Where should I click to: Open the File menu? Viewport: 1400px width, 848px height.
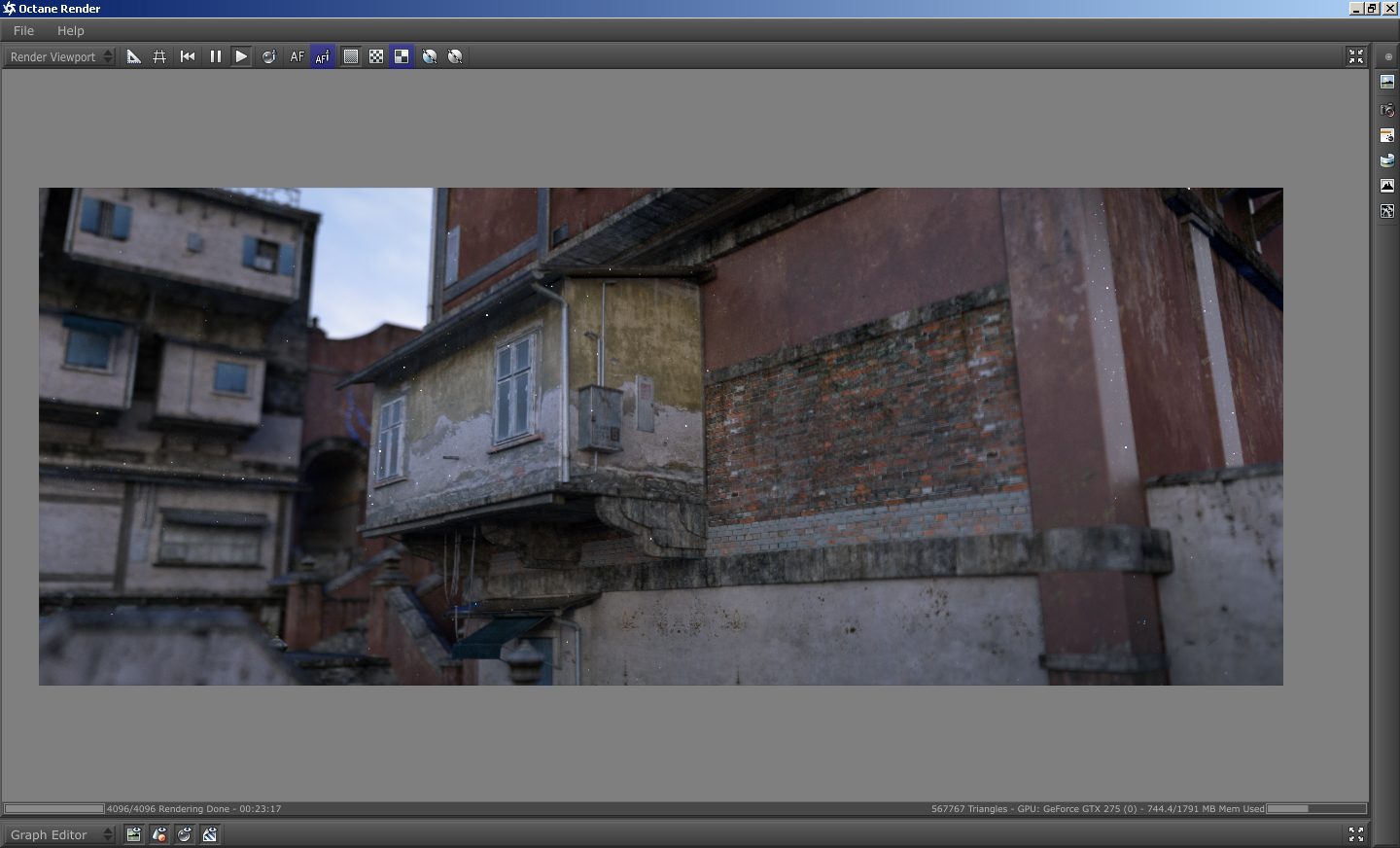[x=23, y=31]
